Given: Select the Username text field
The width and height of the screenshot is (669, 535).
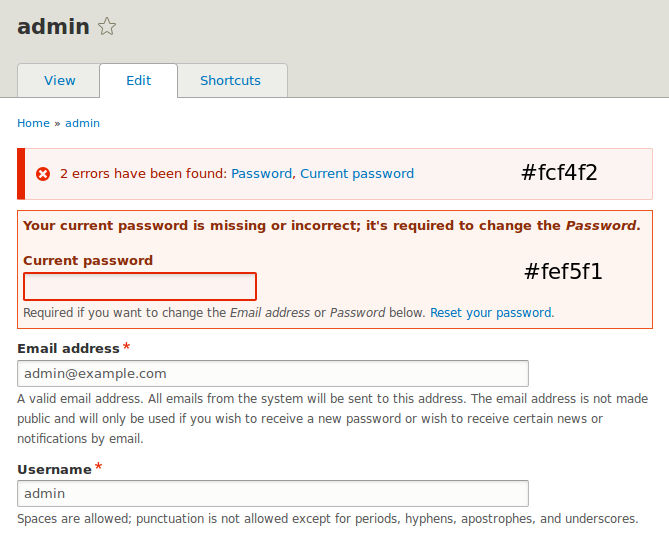Looking at the screenshot, I should (x=273, y=493).
